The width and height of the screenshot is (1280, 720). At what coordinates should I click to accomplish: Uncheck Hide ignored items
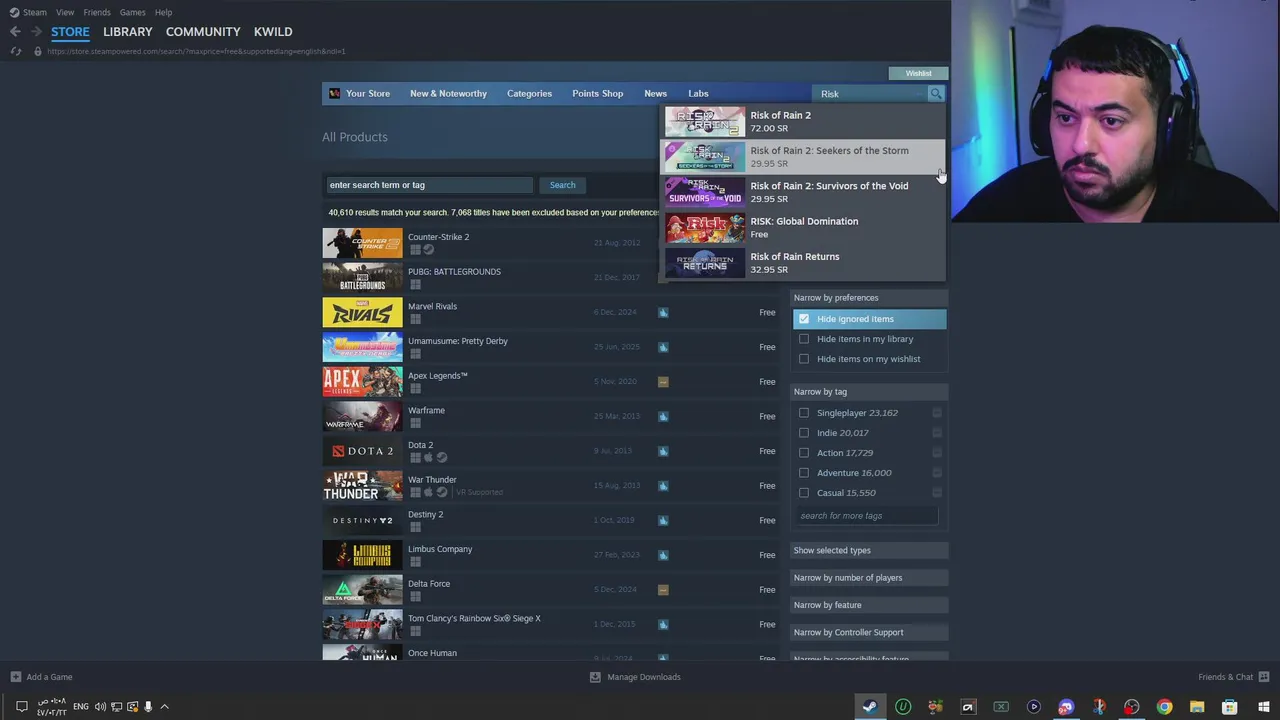pos(804,319)
